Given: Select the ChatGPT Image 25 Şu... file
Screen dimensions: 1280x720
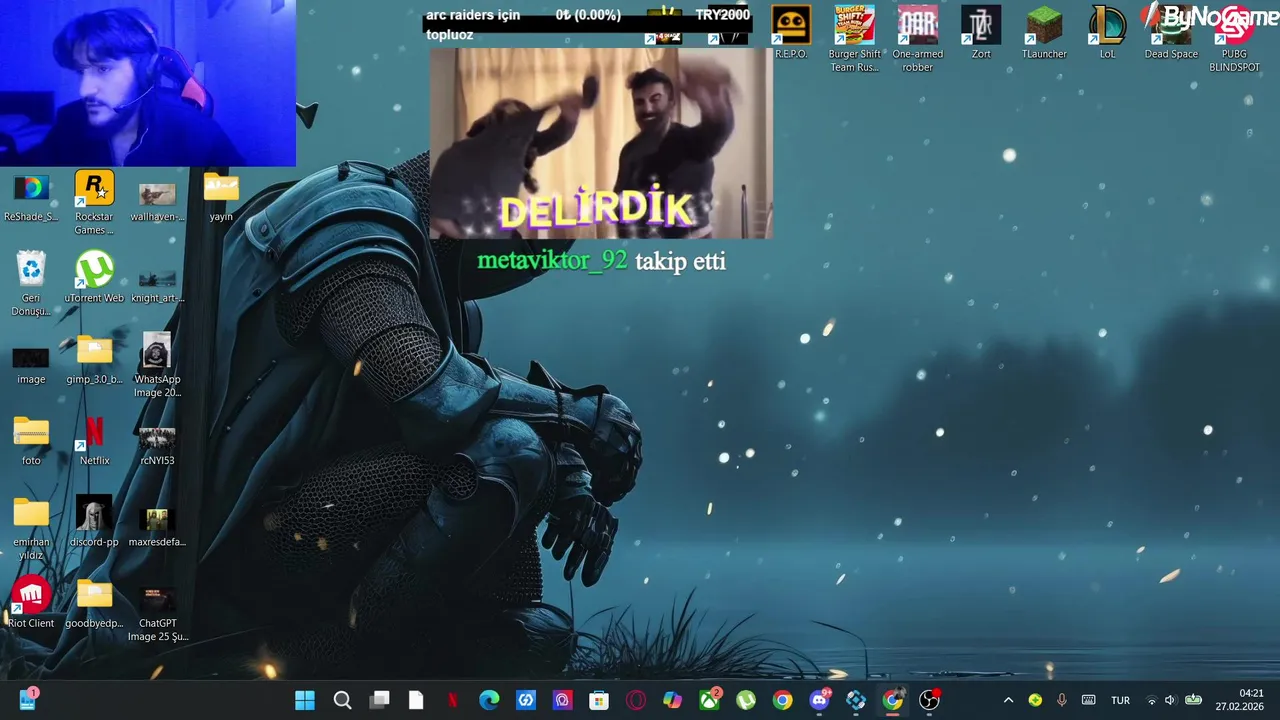Looking at the screenshot, I should pyautogui.click(x=157, y=614).
